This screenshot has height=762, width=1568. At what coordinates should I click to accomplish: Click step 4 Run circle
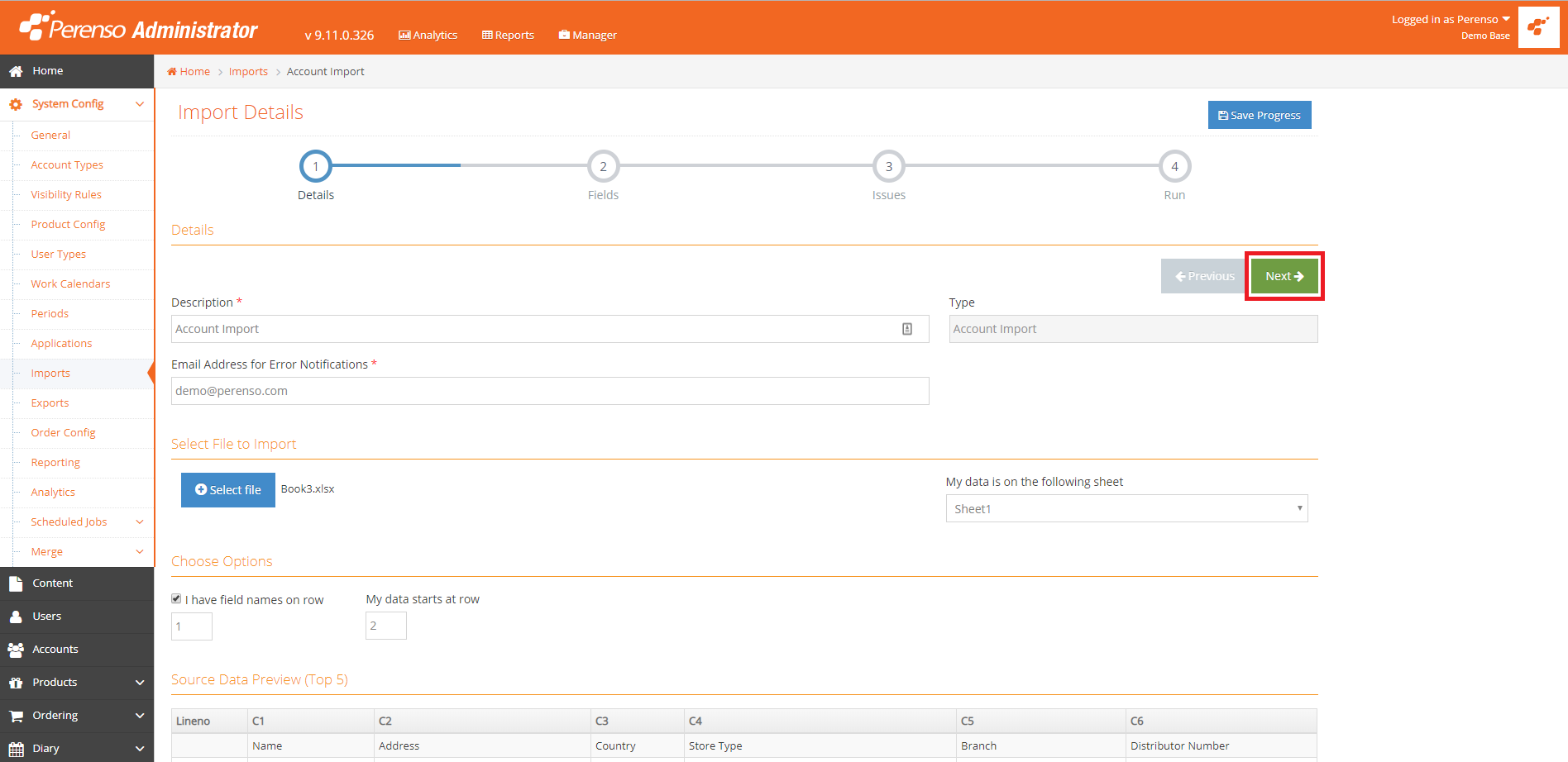pos(1174,166)
